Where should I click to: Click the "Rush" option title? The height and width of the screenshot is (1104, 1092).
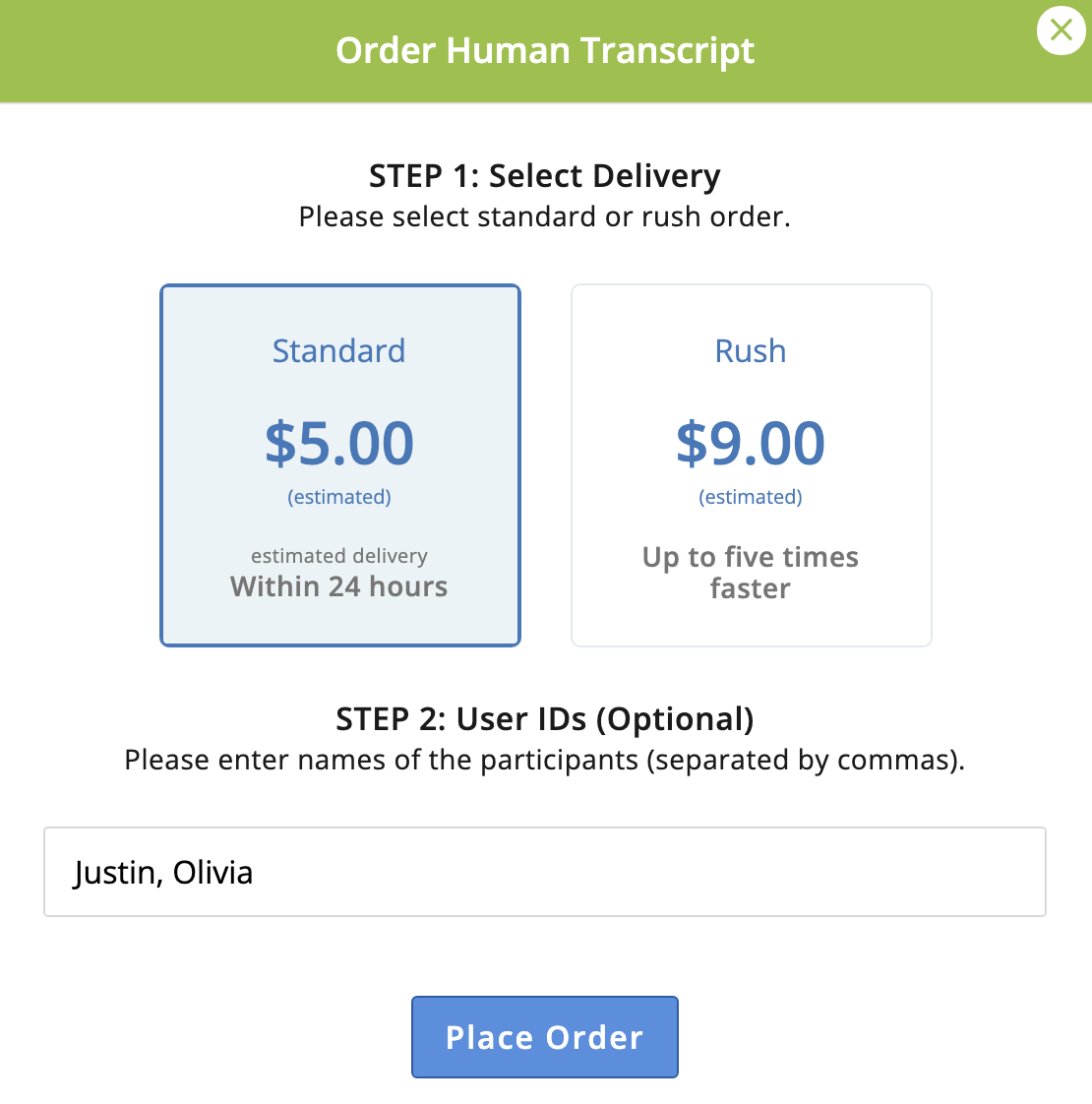(x=751, y=351)
